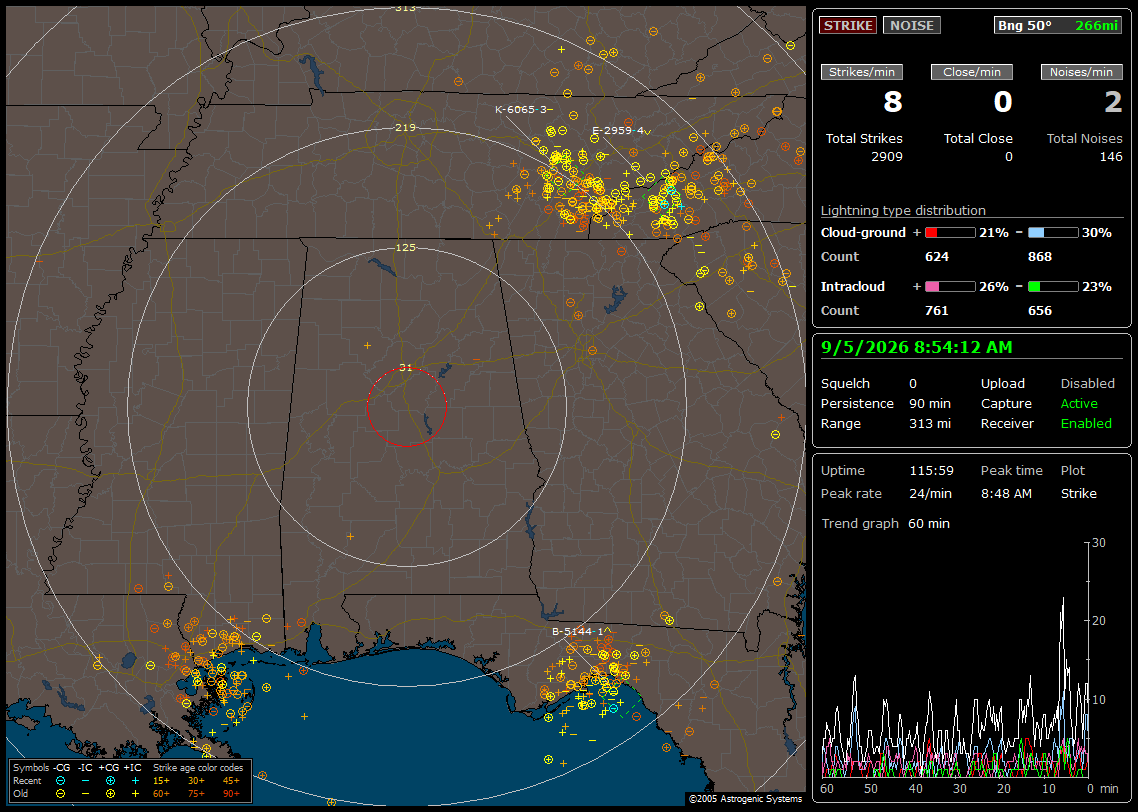Select the Close/min counter label

(x=972, y=72)
